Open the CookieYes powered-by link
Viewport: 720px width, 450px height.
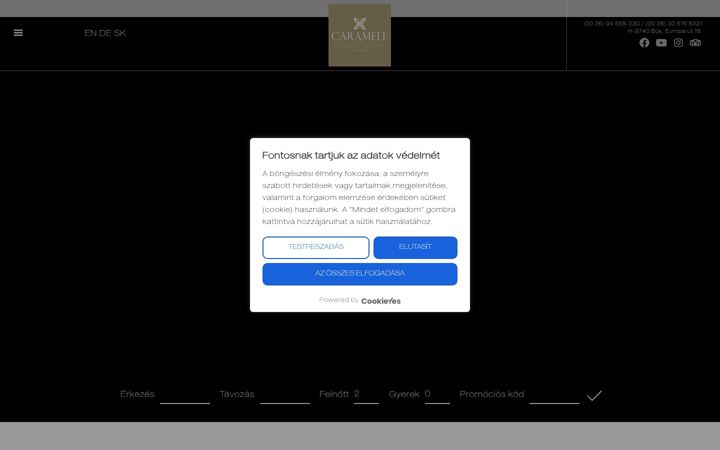coord(381,301)
